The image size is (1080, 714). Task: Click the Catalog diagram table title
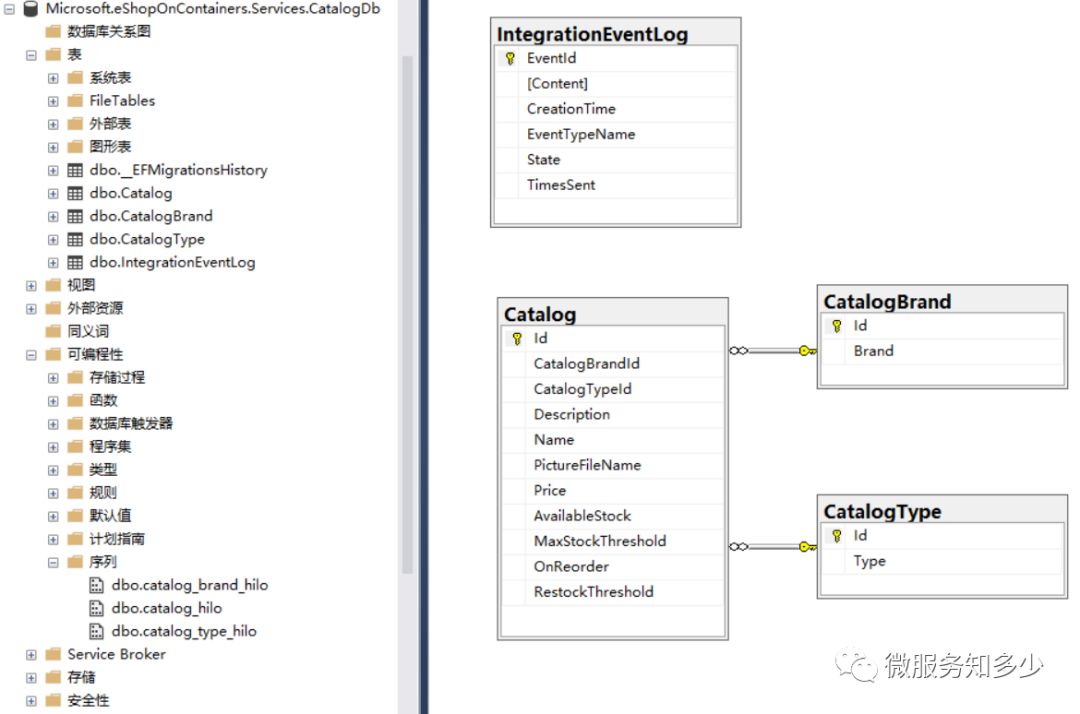coord(540,314)
